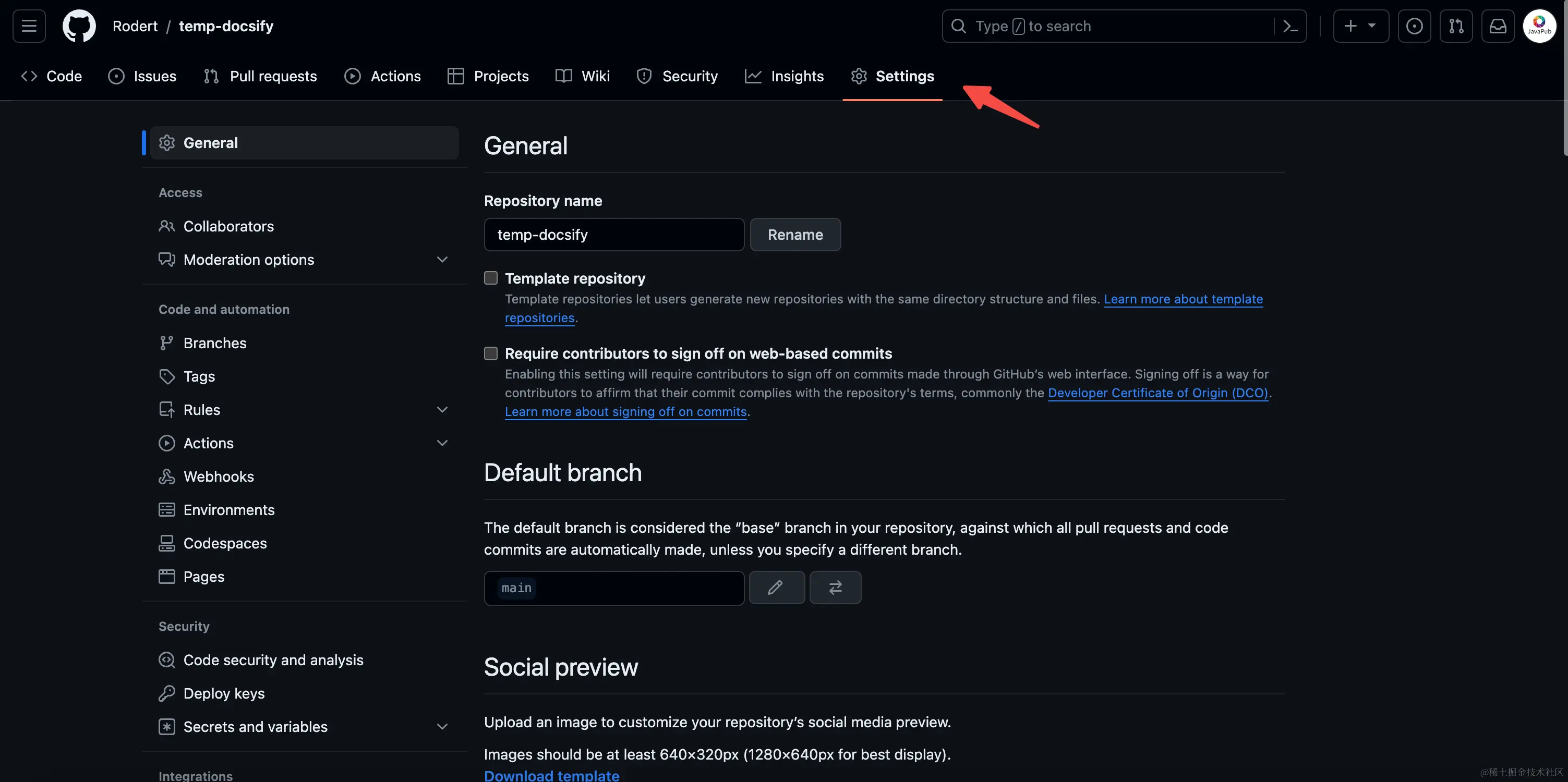Go to the GitHub homepage logo
This screenshot has height=782, width=1568.
(x=79, y=26)
